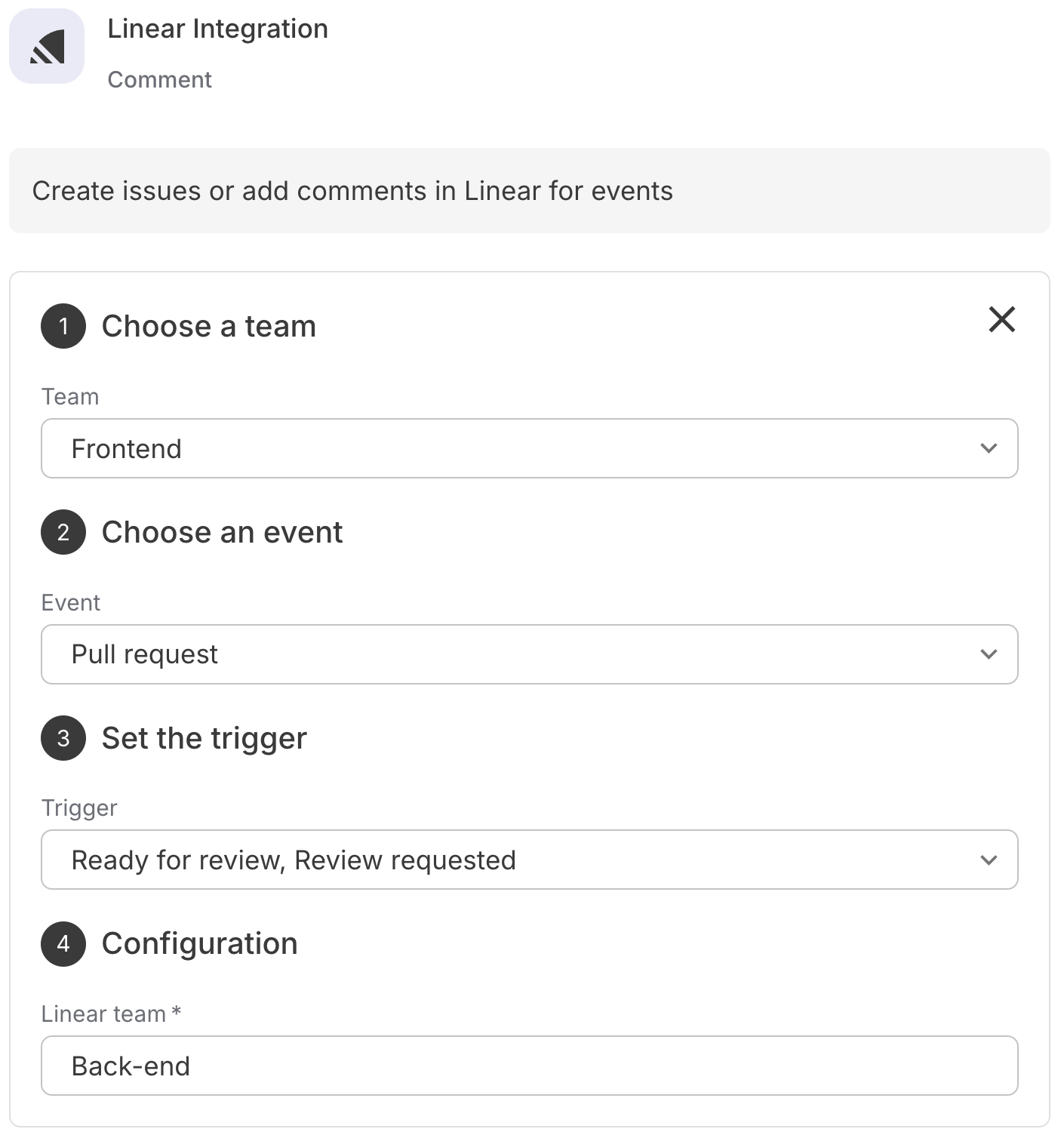
Task: Click the Linear Integration title
Action: point(217,29)
